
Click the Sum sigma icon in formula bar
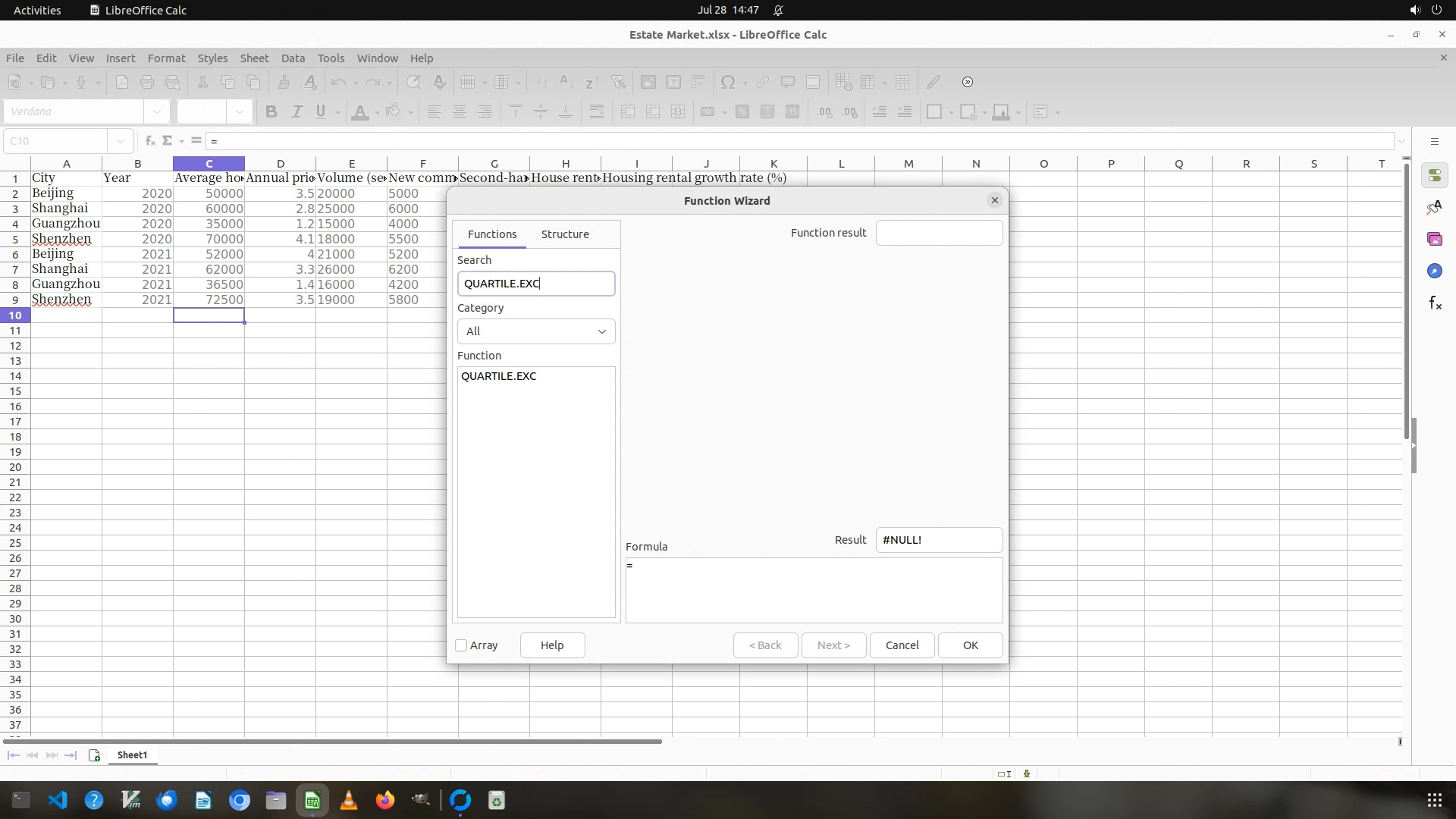[168, 141]
